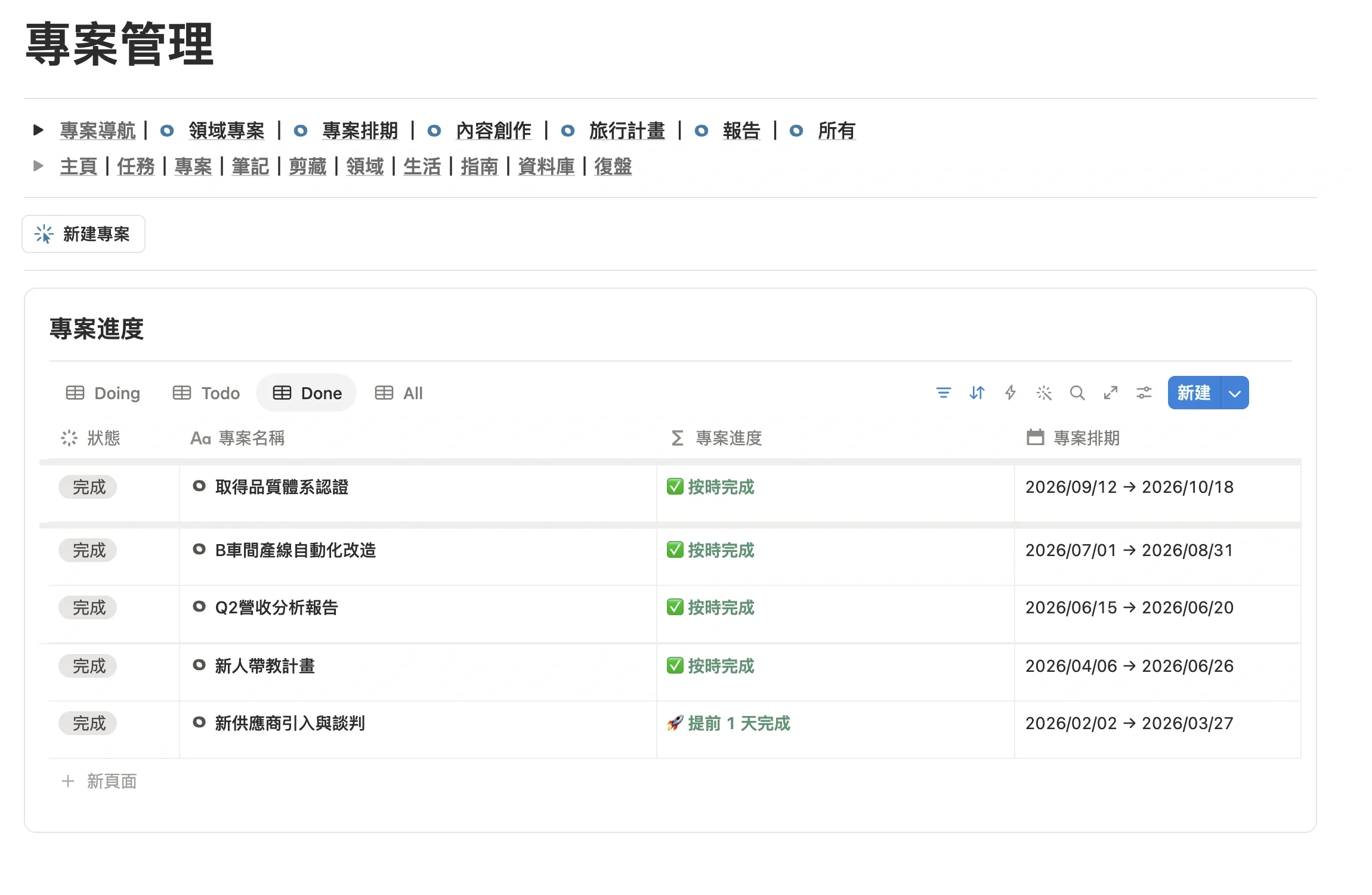Click the page icon beside 新人帶教計畫

pos(199,665)
